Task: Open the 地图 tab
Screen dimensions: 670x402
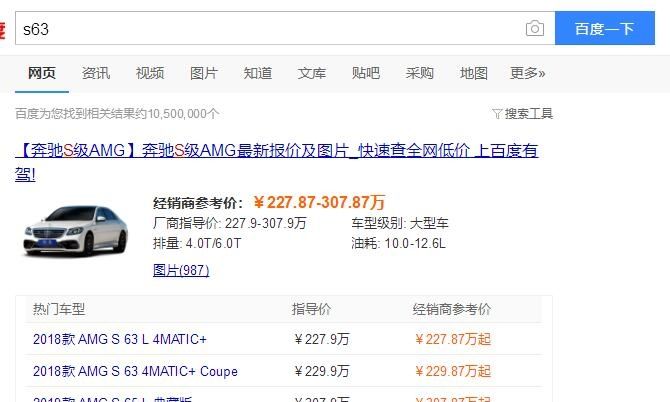Action: click(473, 73)
